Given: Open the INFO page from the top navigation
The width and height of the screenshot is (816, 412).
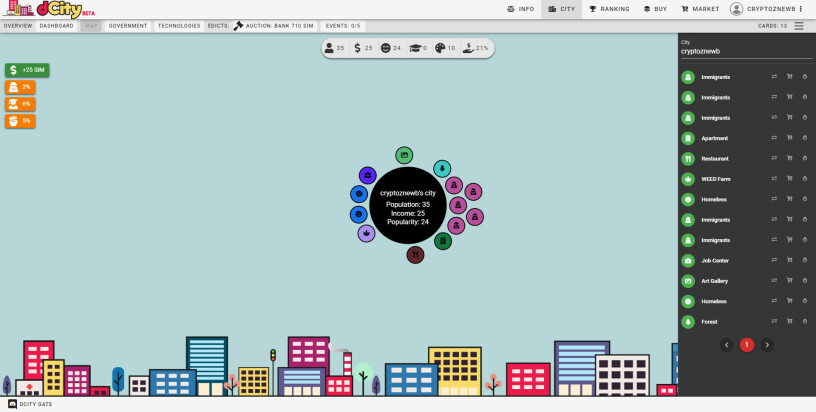Looking at the screenshot, I should (520, 9).
